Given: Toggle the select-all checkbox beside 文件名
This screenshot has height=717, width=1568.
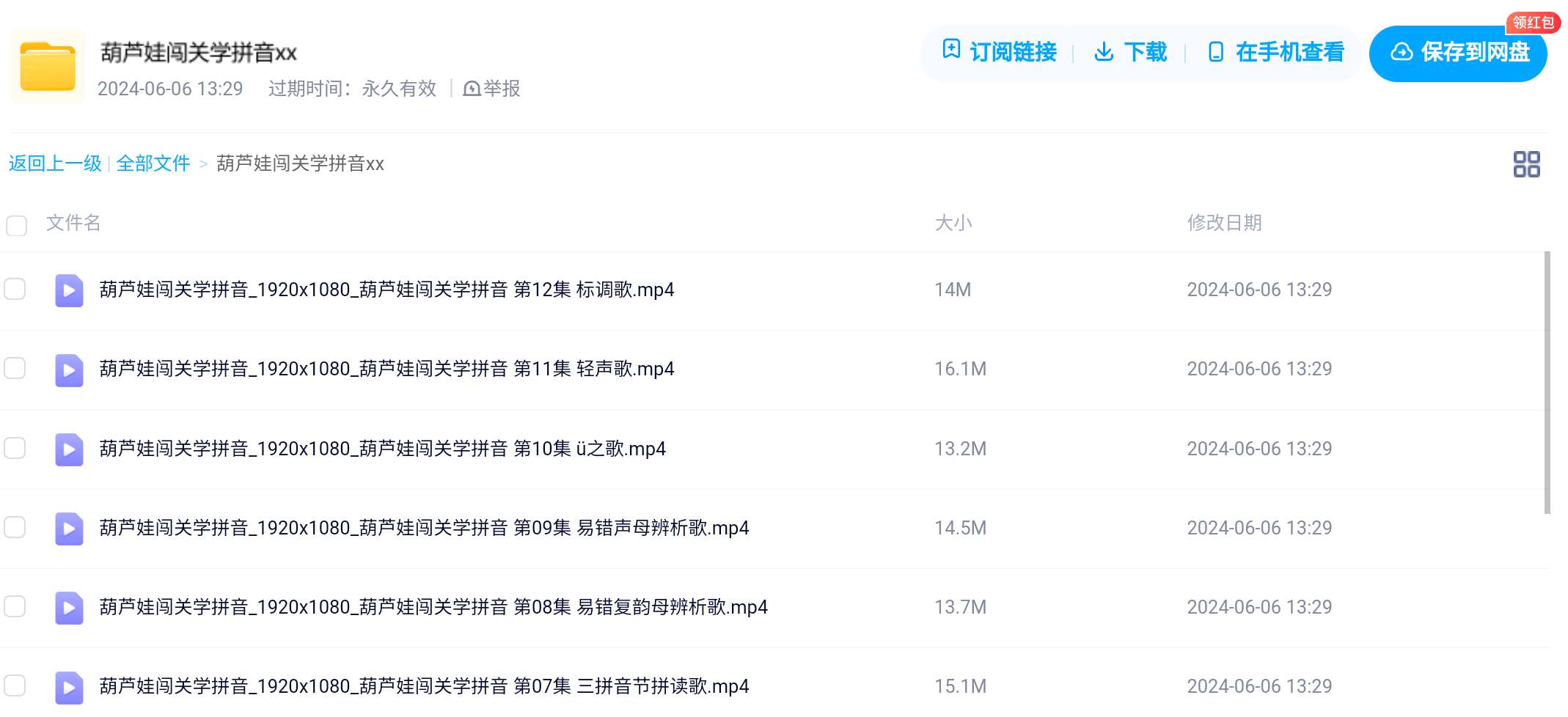Looking at the screenshot, I should (16, 225).
